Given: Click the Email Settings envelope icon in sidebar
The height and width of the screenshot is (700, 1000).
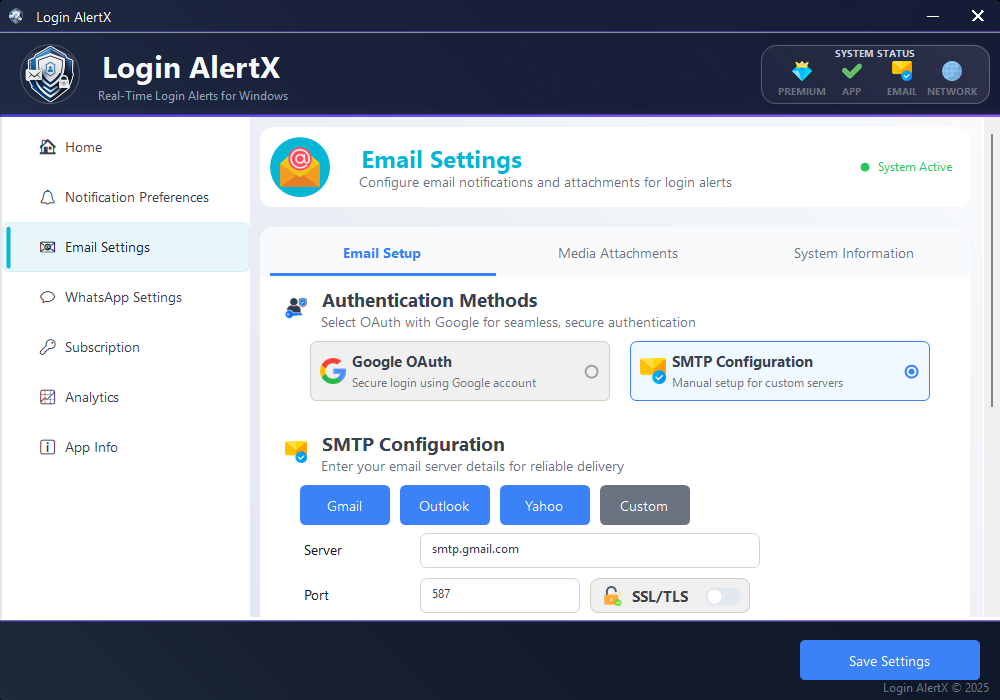Looking at the screenshot, I should [x=47, y=247].
